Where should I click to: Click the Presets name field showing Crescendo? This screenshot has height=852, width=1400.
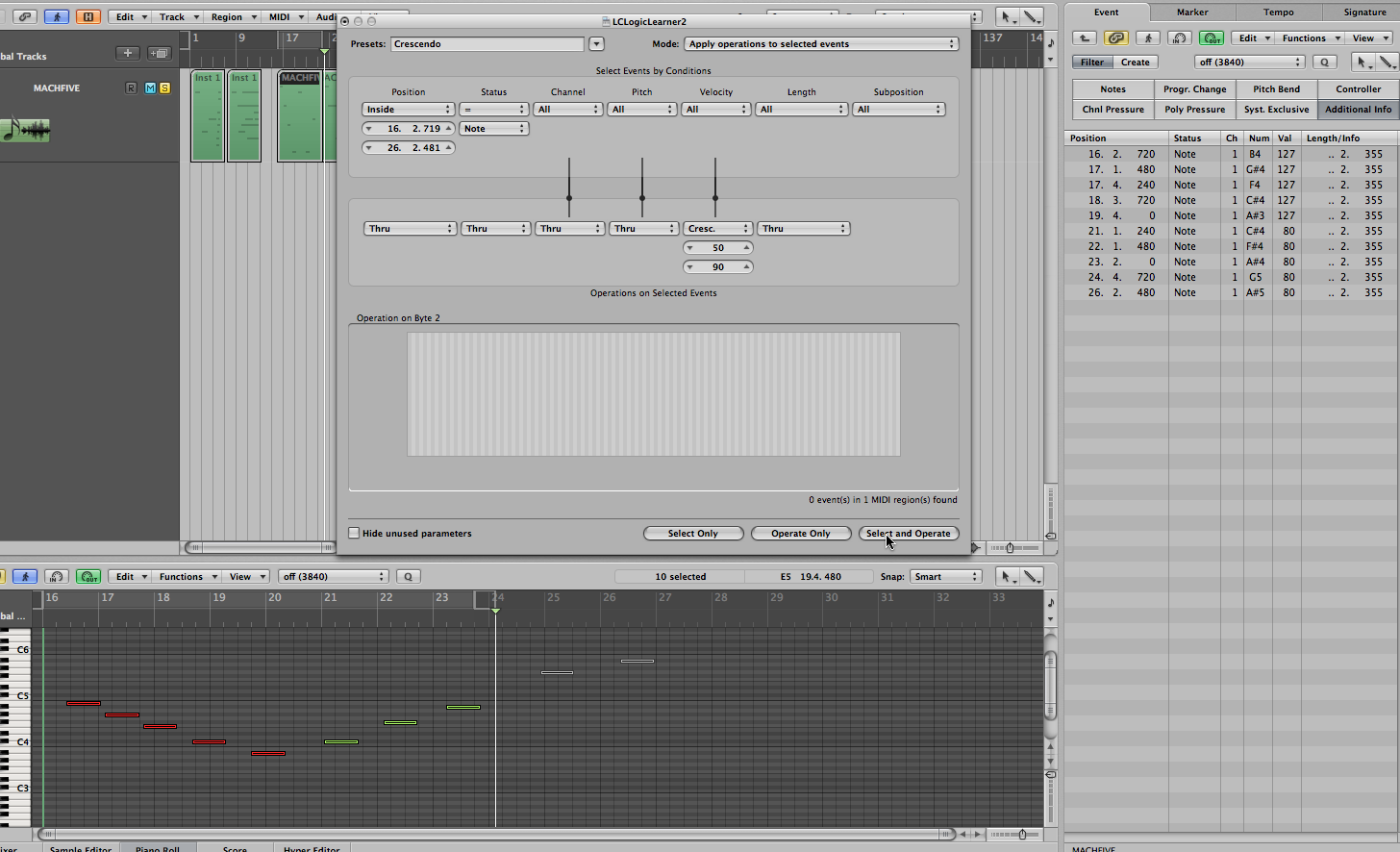tap(487, 44)
